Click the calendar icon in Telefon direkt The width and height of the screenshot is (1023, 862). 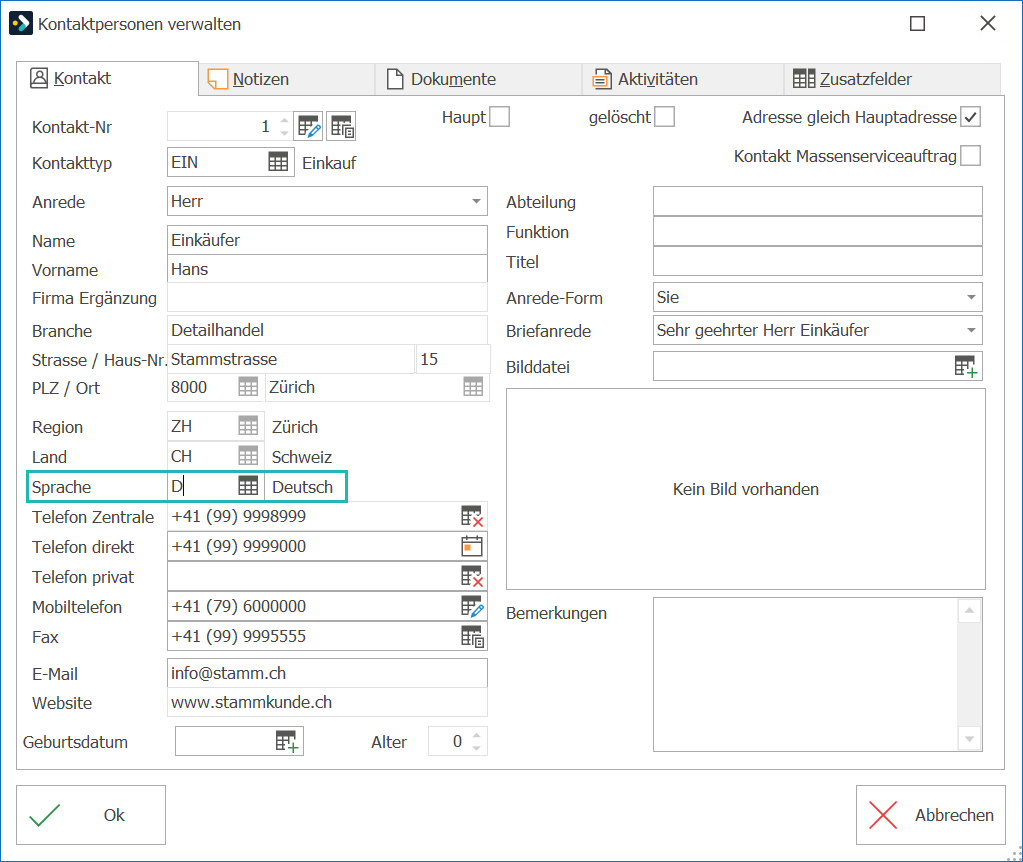(472, 546)
